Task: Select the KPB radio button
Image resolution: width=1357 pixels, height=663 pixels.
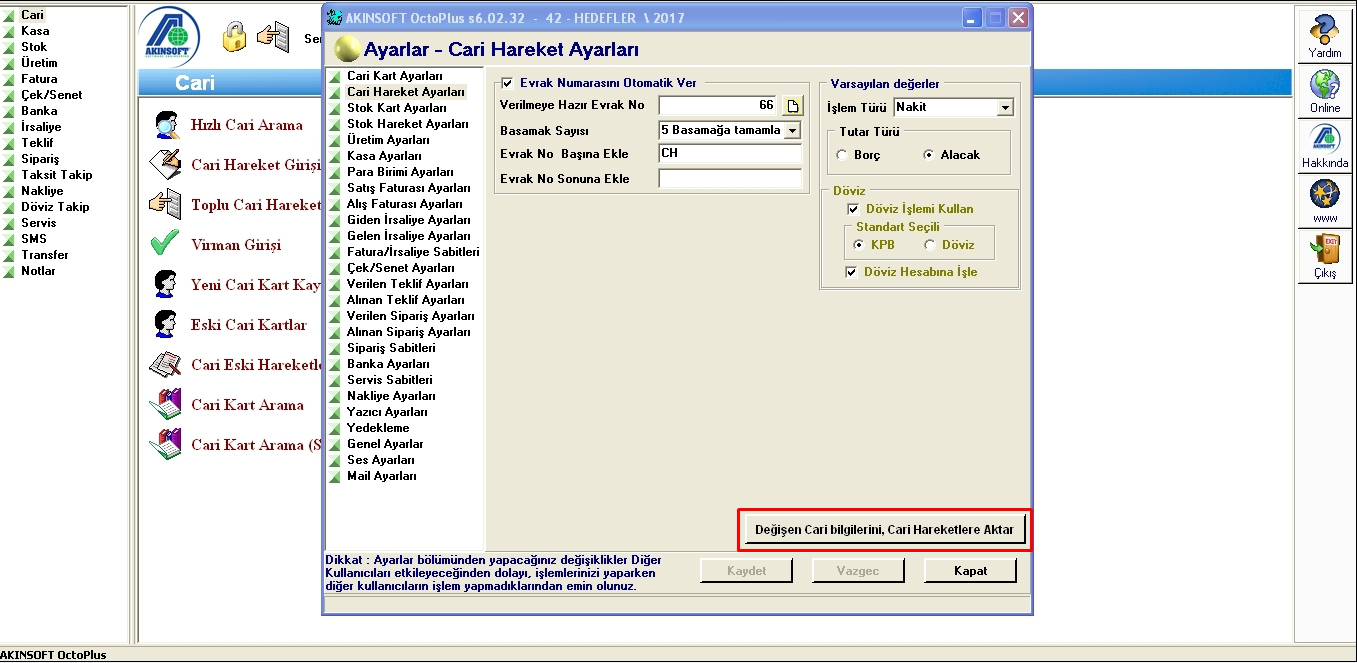Action: tap(859, 245)
